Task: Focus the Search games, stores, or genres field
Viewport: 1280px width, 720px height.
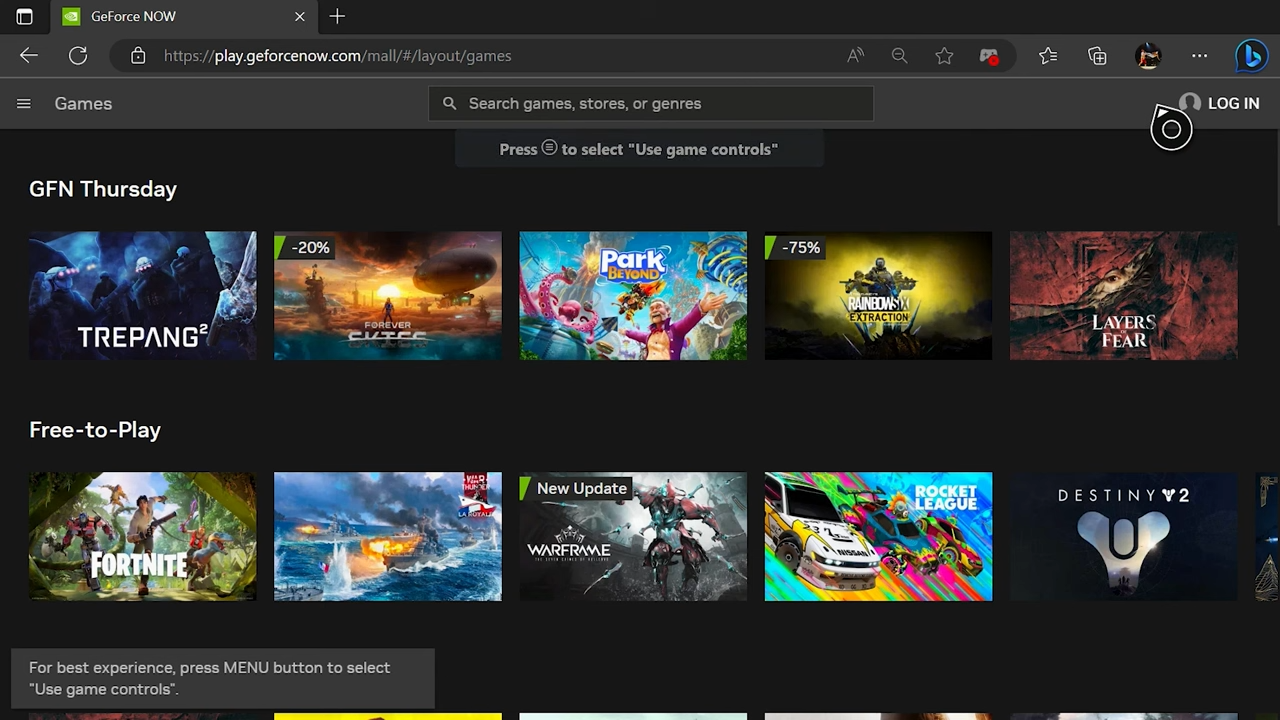Action: (x=651, y=104)
